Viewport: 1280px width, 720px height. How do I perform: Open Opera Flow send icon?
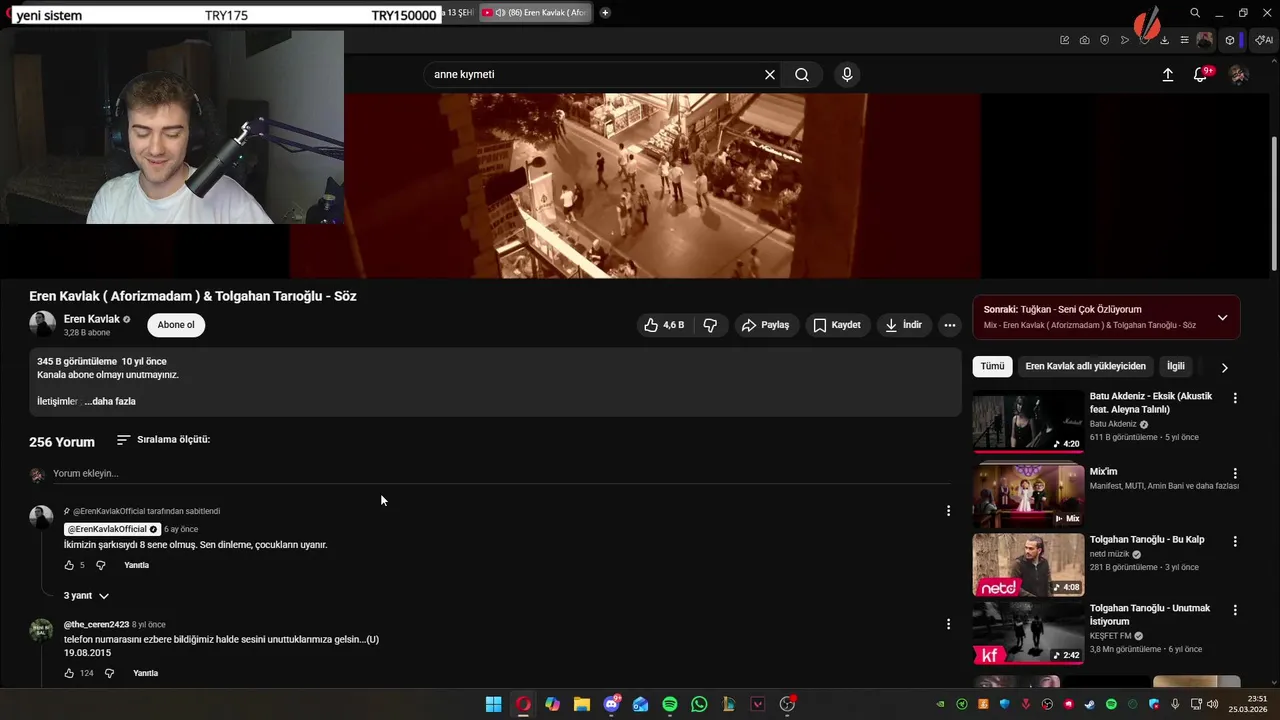[x=1124, y=40]
